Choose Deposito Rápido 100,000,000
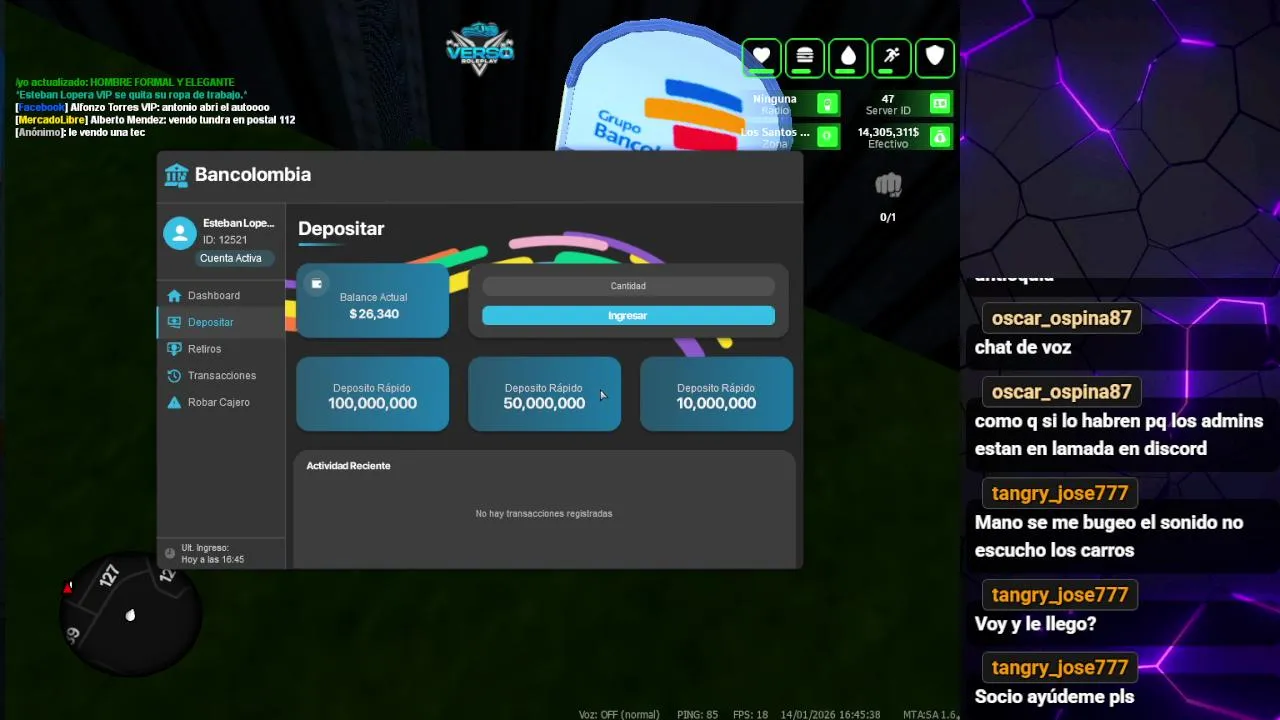This screenshot has height=720, width=1280. coord(372,394)
